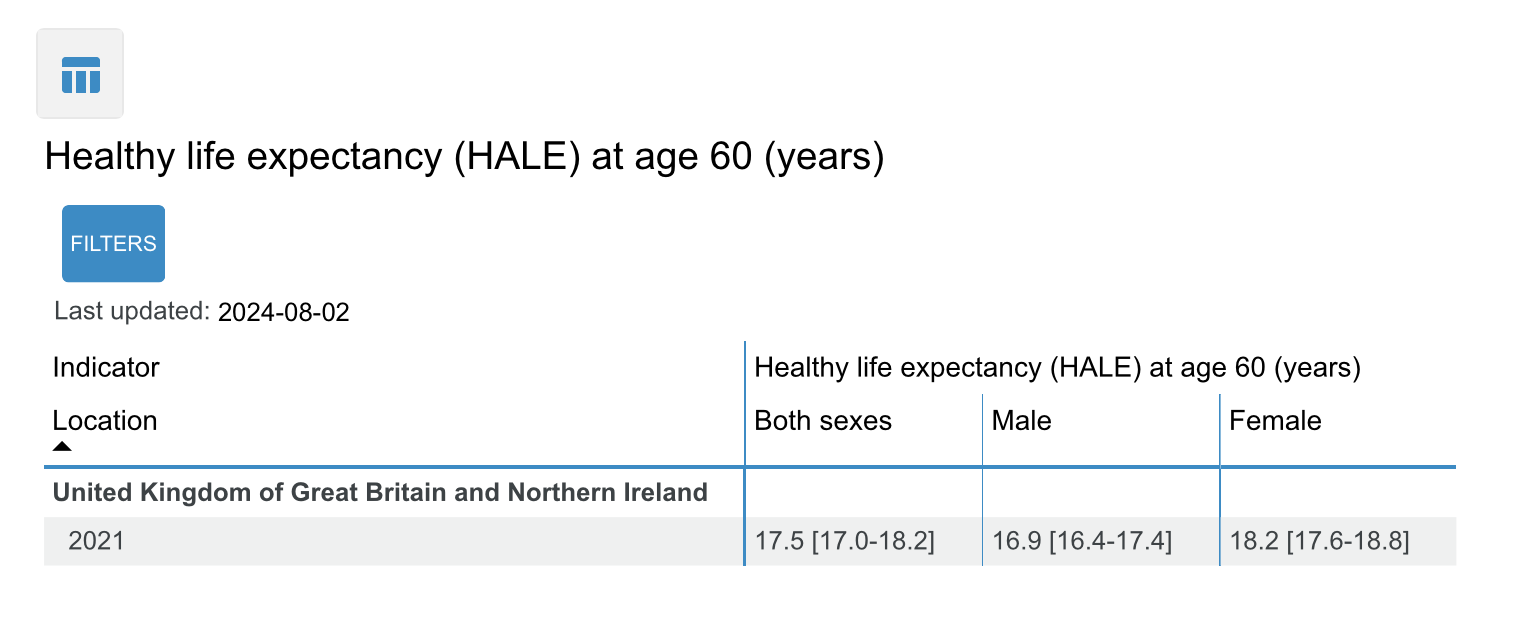
Task: Click empty Female cell in UK row
Action: click(1338, 492)
